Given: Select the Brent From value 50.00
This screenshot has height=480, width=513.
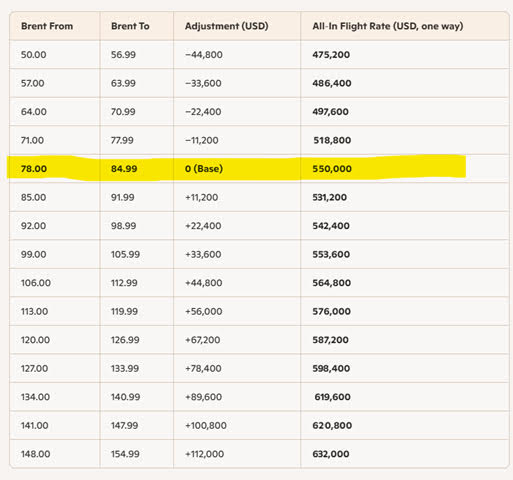Looking at the screenshot, I should [x=34, y=55].
